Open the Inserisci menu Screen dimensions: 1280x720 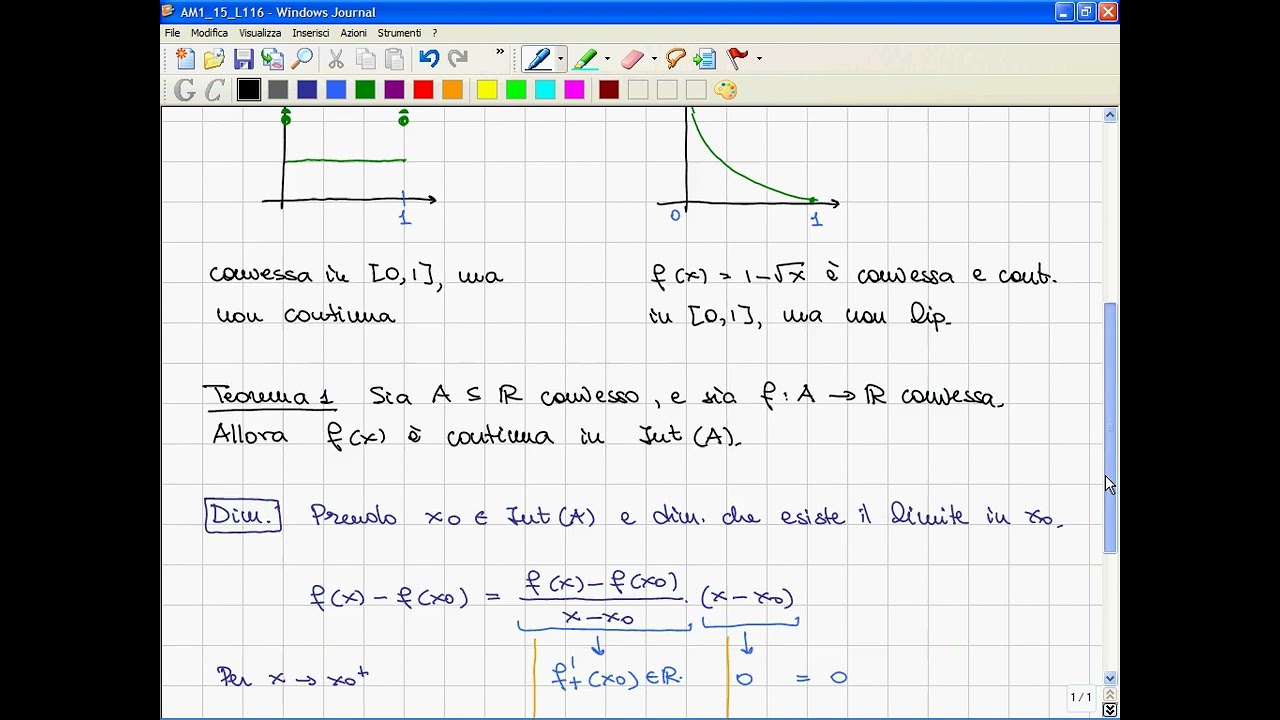(311, 33)
